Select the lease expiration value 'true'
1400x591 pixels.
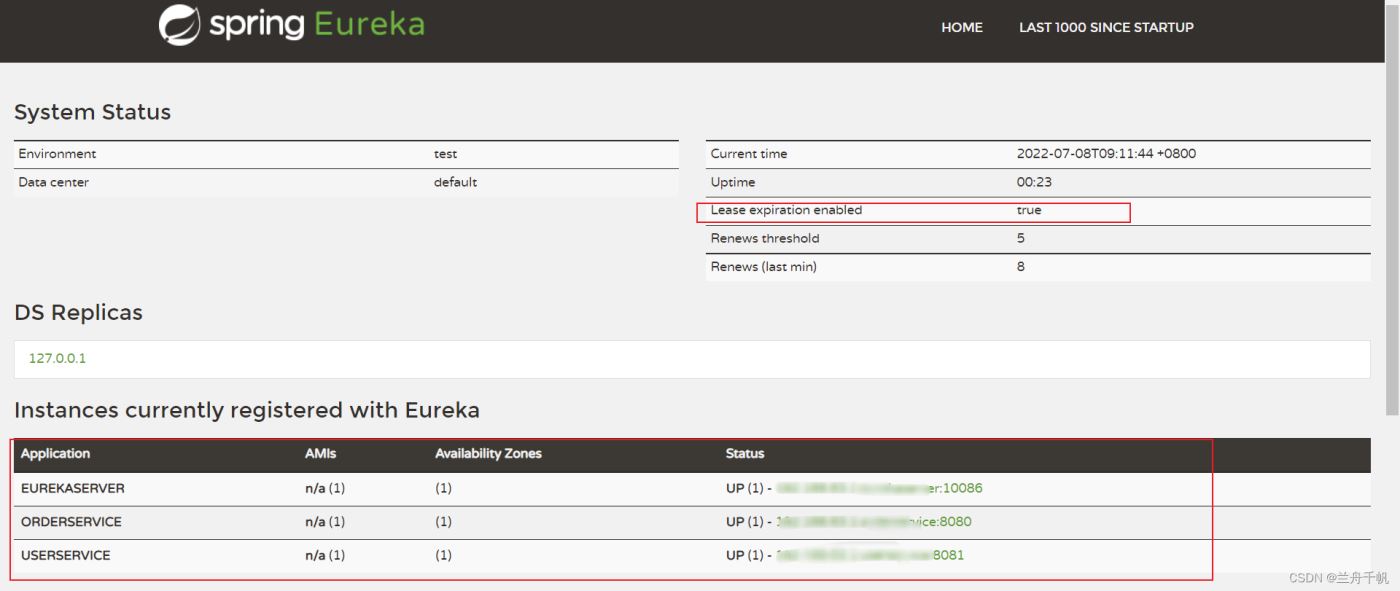pyautogui.click(x=1029, y=210)
